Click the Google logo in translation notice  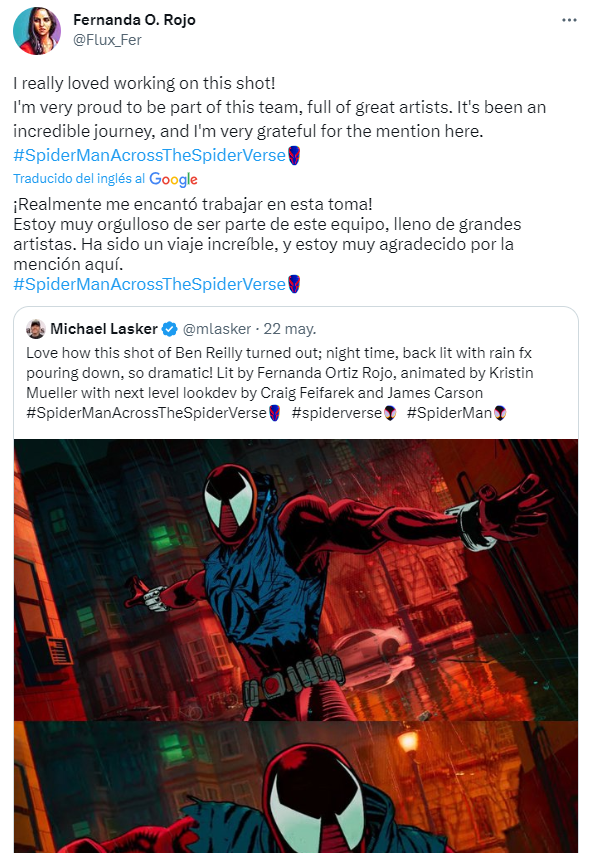click(x=173, y=179)
